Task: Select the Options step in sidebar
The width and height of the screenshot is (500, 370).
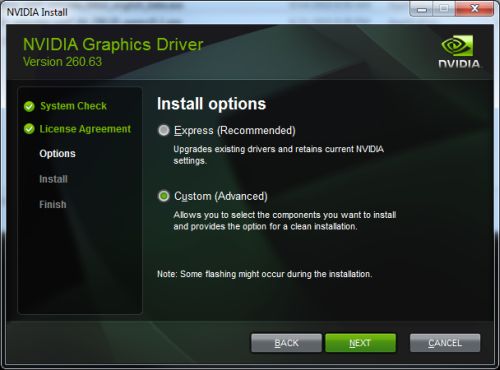Action: pyautogui.click(x=58, y=154)
